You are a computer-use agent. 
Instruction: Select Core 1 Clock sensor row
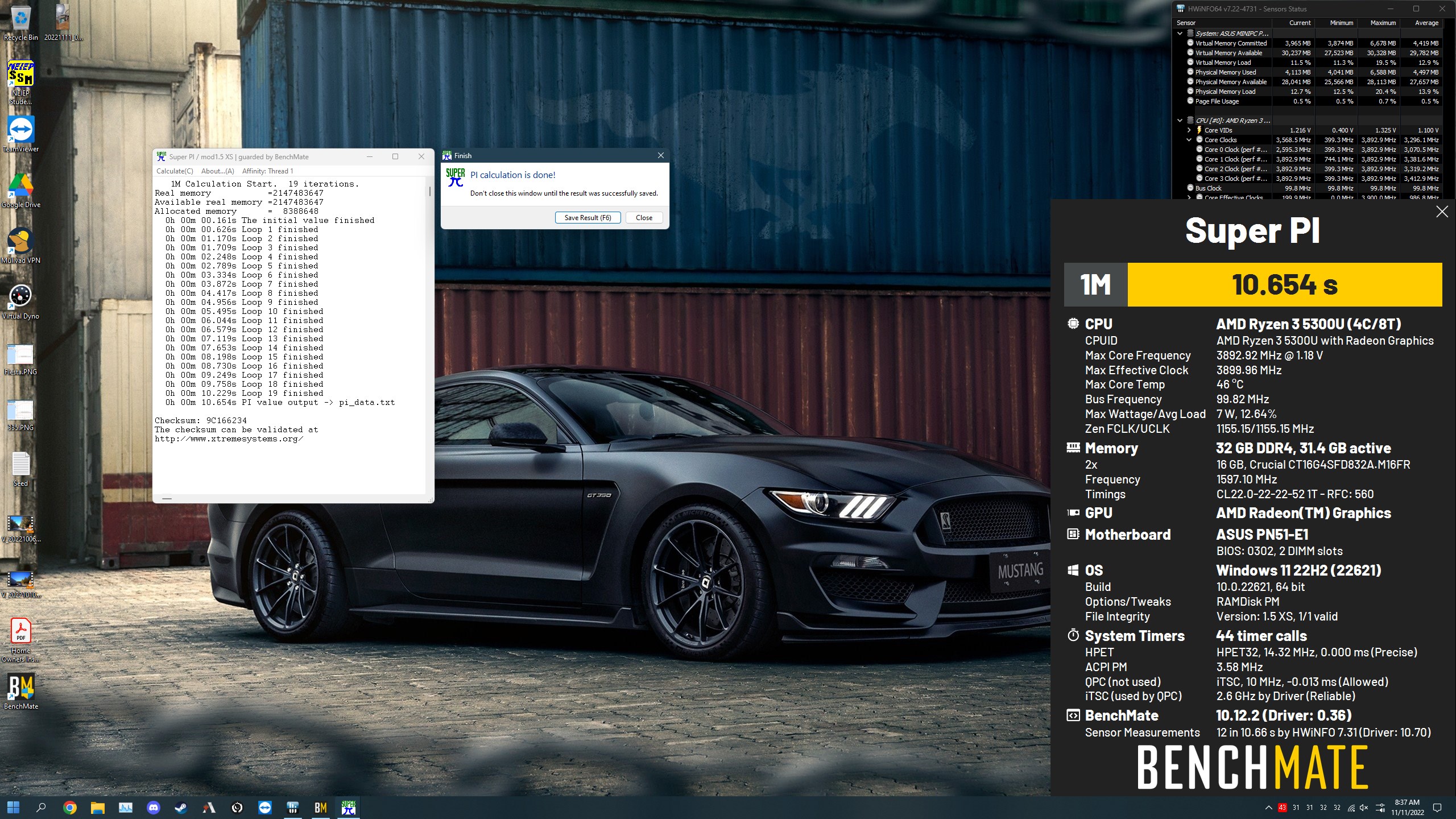coord(1308,159)
